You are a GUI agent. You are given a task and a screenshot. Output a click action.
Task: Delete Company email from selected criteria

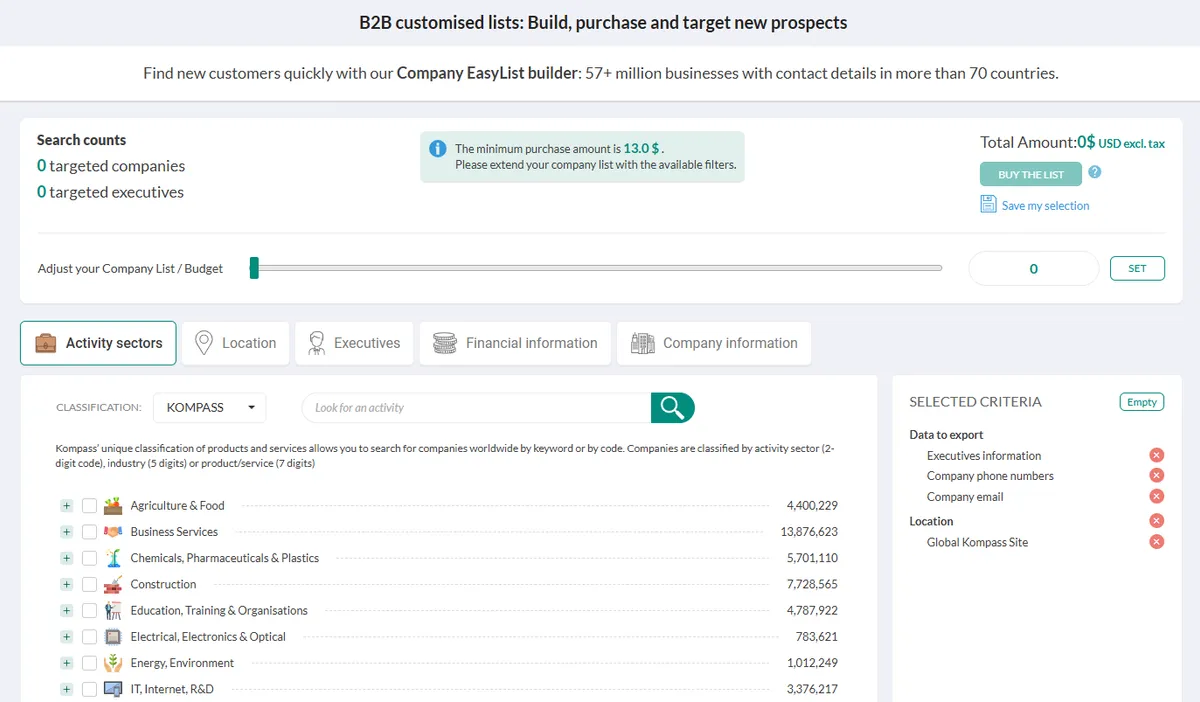(x=1157, y=496)
